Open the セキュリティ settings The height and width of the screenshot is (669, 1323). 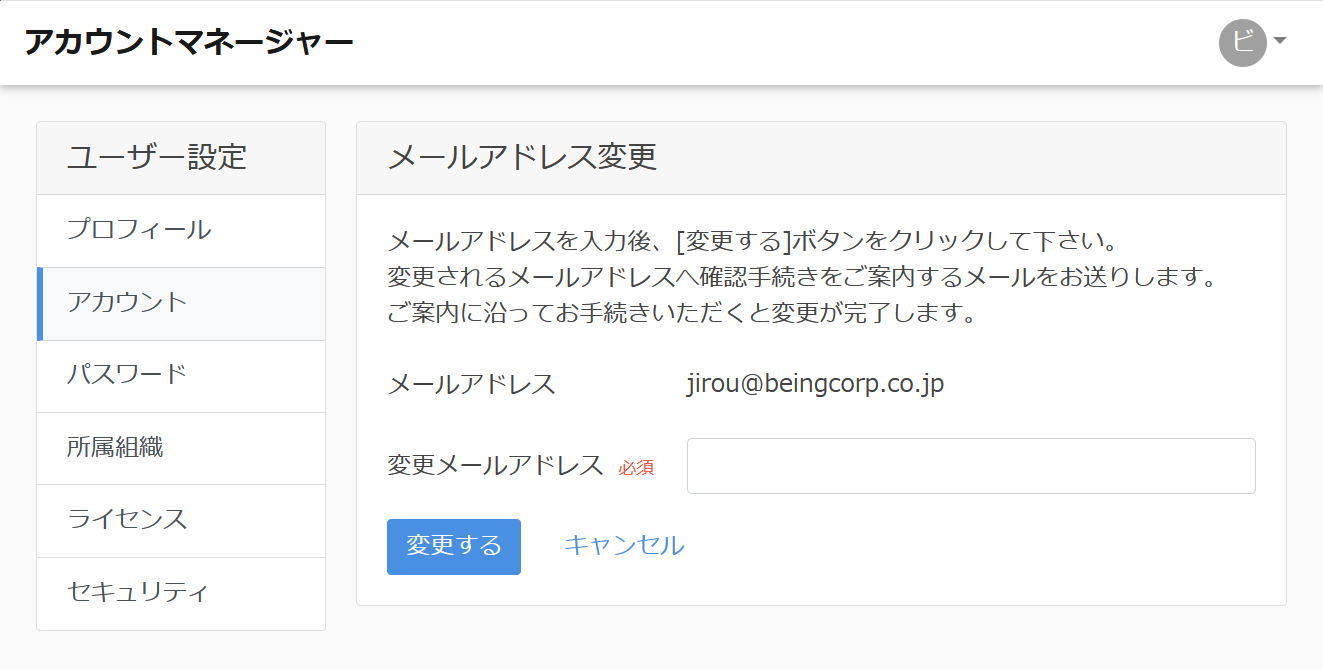click(x=138, y=592)
